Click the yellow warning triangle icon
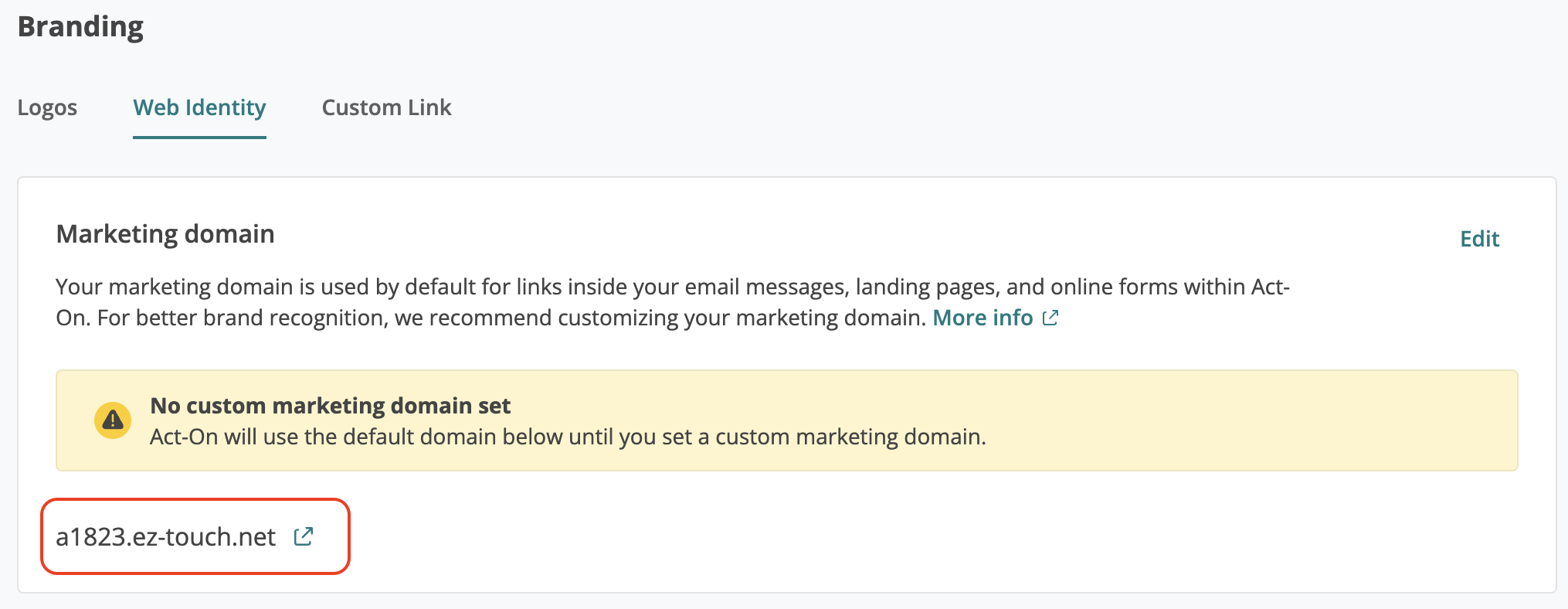Image resolution: width=1568 pixels, height=609 pixels. coord(113,420)
